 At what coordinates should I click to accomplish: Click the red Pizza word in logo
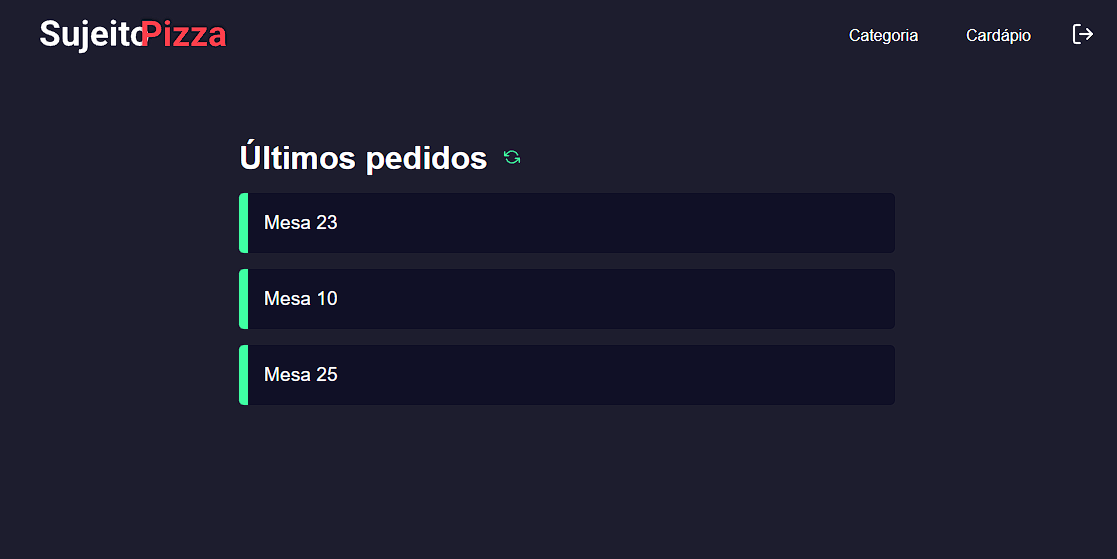(184, 34)
